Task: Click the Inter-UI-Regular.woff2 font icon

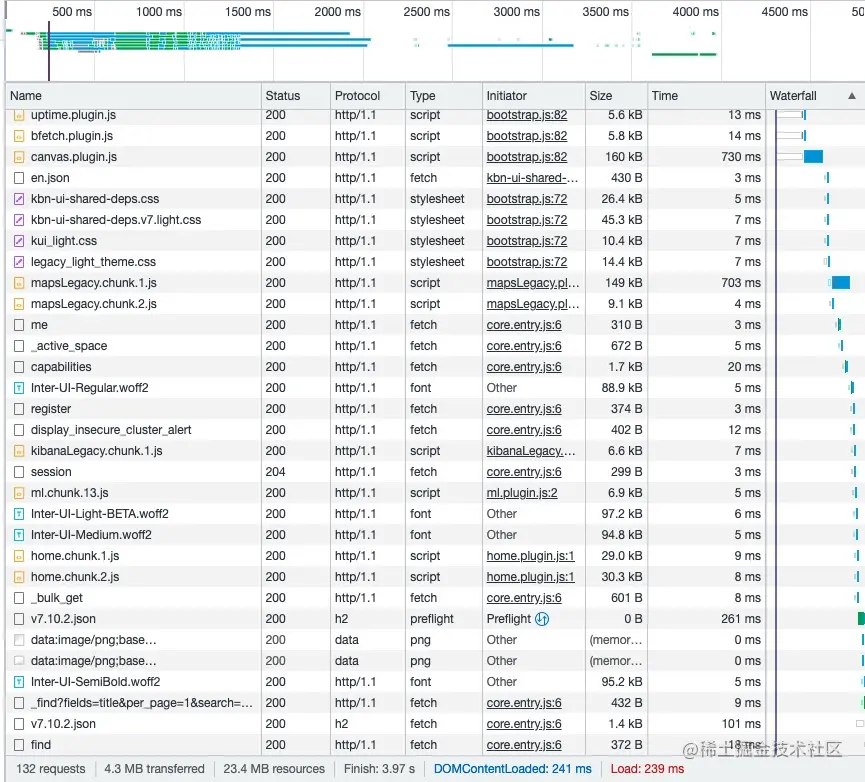Action: coord(19,388)
